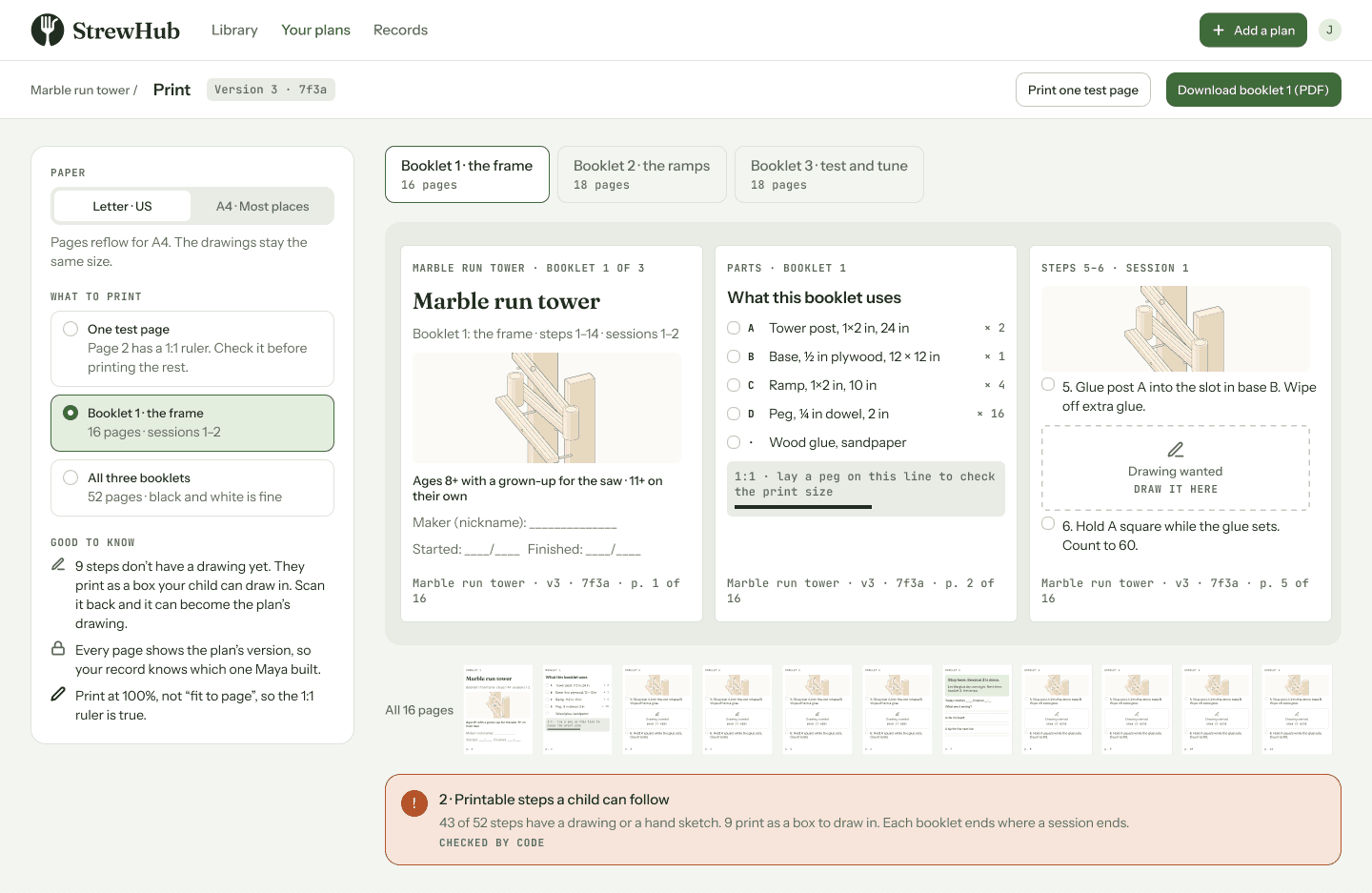Click the 'CHECKED BY CODE' label

[492, 842]
